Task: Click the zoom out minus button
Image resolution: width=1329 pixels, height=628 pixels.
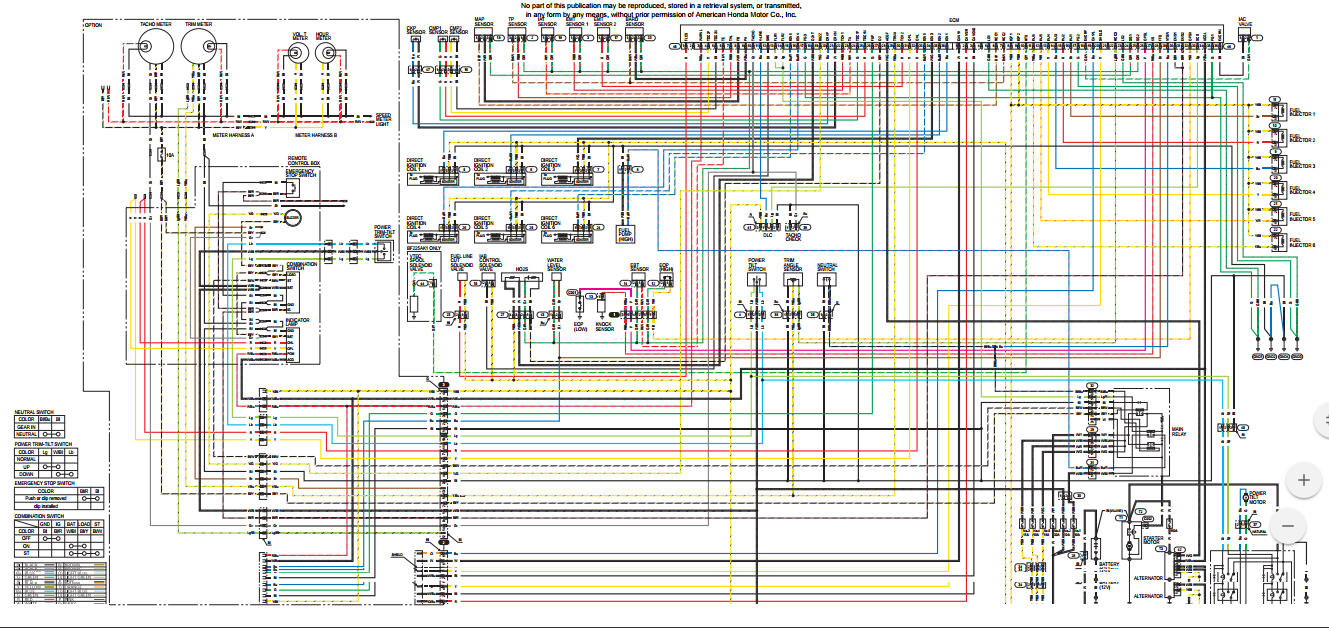Action: [1288, 526]
